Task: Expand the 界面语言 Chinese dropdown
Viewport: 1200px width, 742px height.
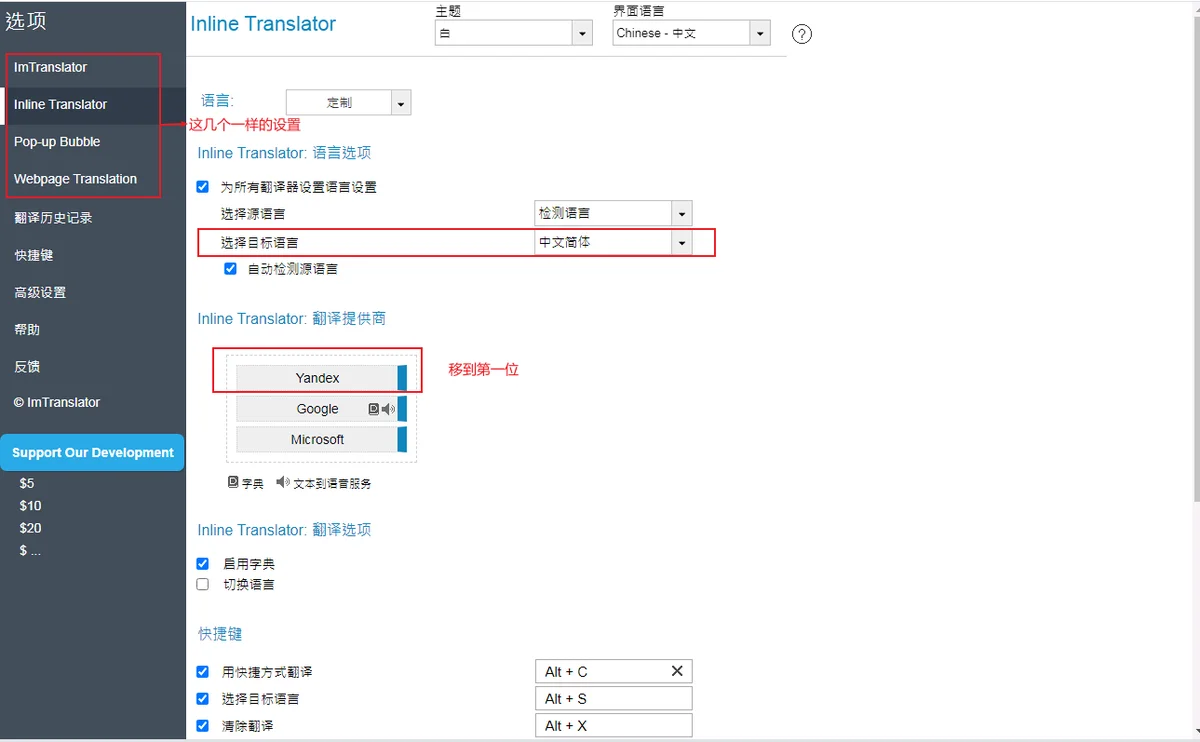Action: tap(691, 33)
